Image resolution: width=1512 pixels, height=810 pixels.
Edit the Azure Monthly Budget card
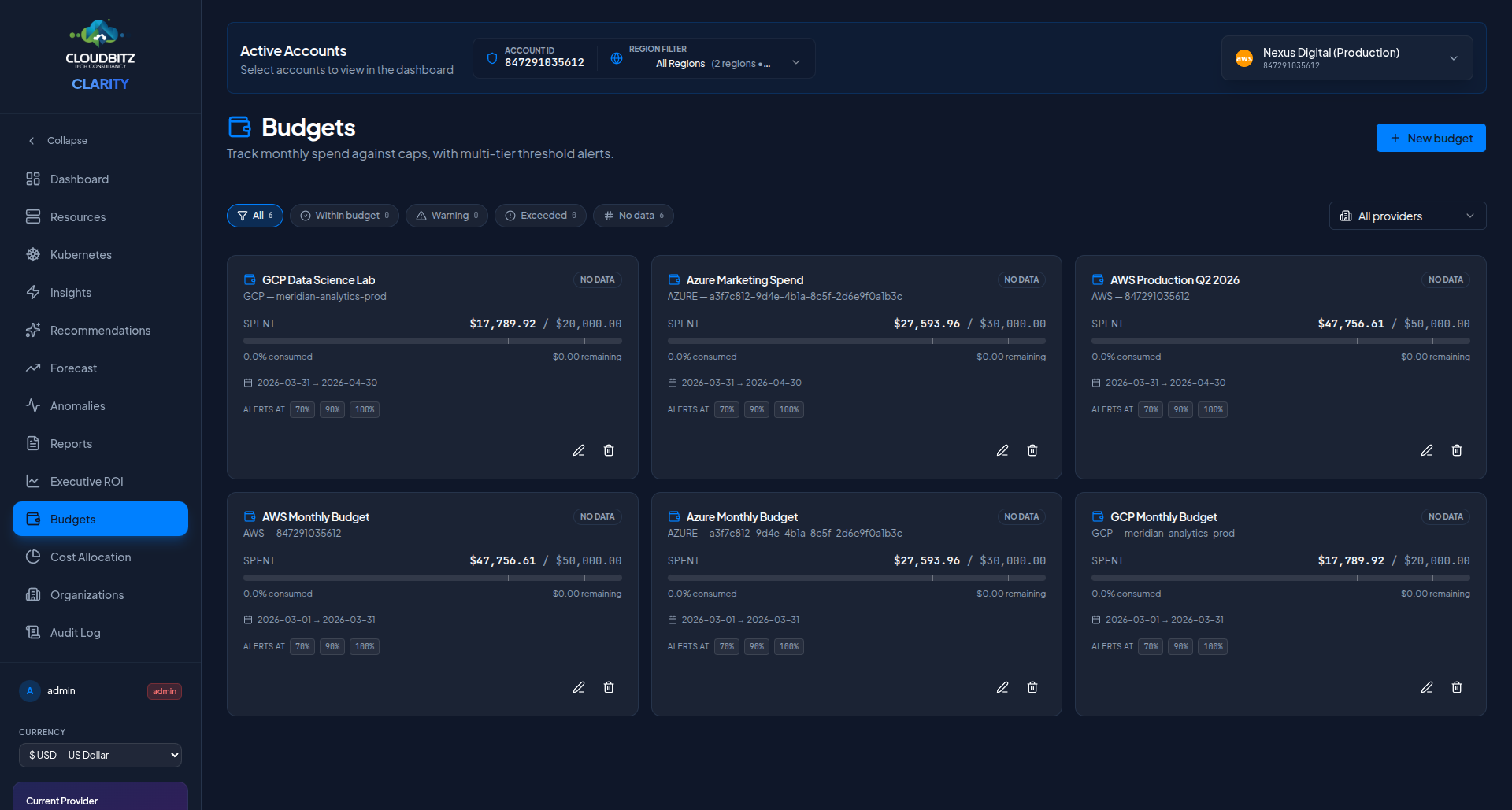1002,687
